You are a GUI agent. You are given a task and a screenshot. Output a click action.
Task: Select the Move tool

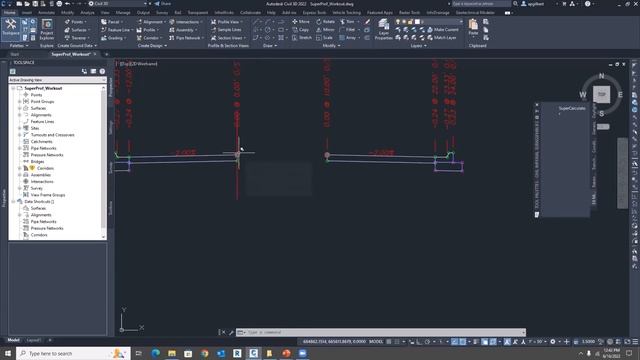301,22
